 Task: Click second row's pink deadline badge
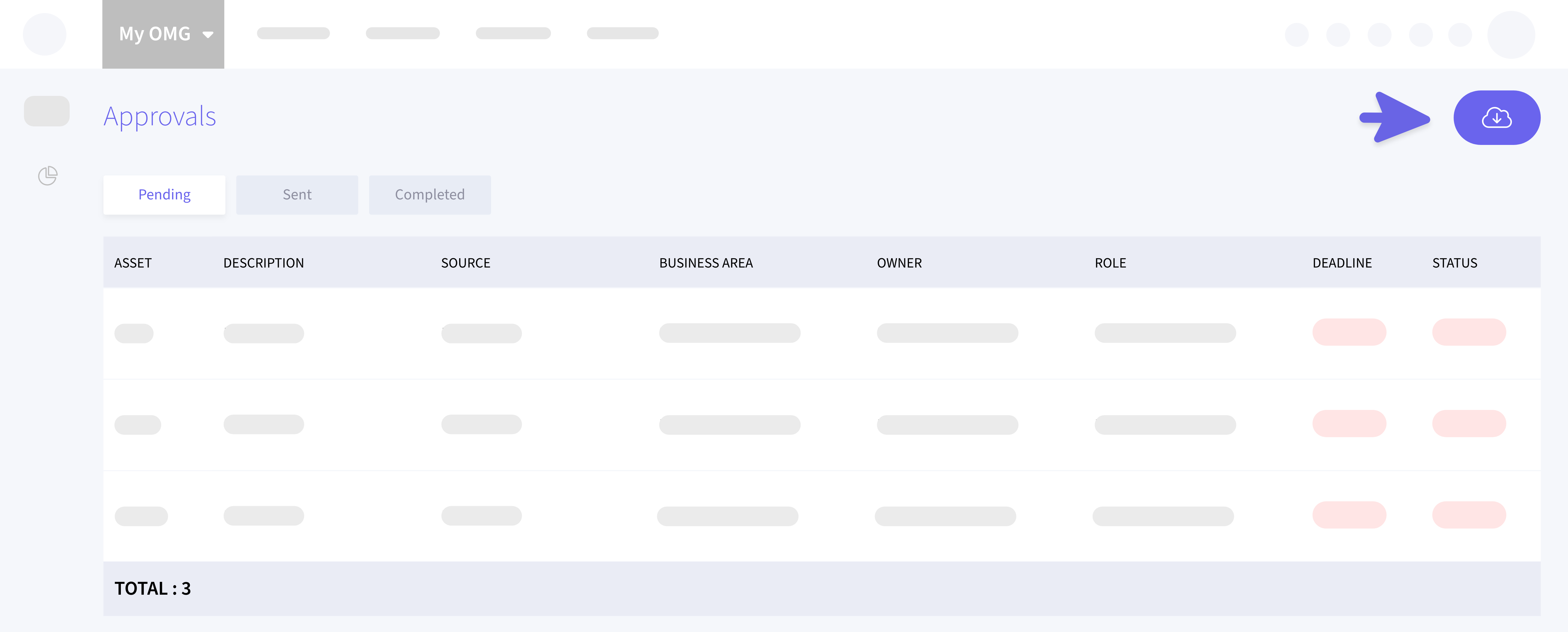tap(1349, 424)
